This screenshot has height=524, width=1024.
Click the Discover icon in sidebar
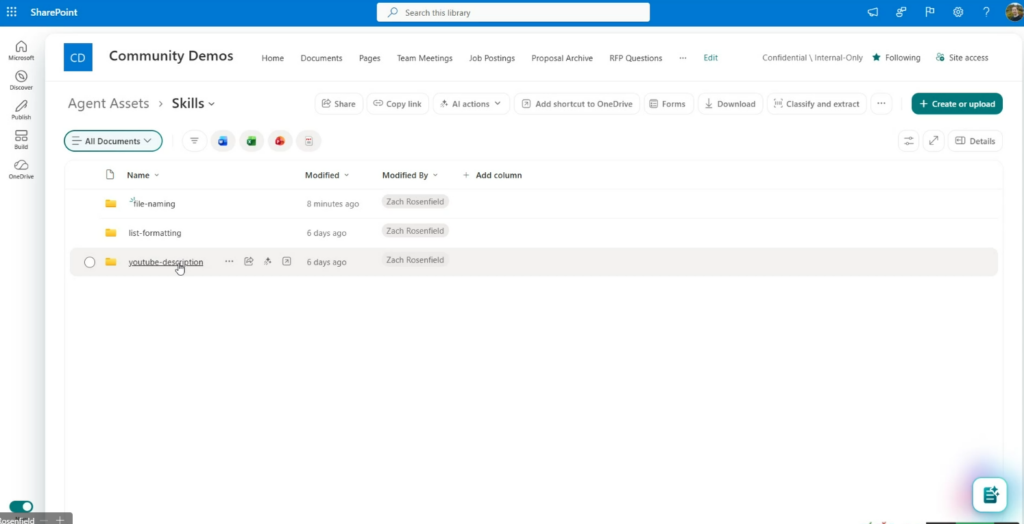pyautogui.click(x=21, y=80)
